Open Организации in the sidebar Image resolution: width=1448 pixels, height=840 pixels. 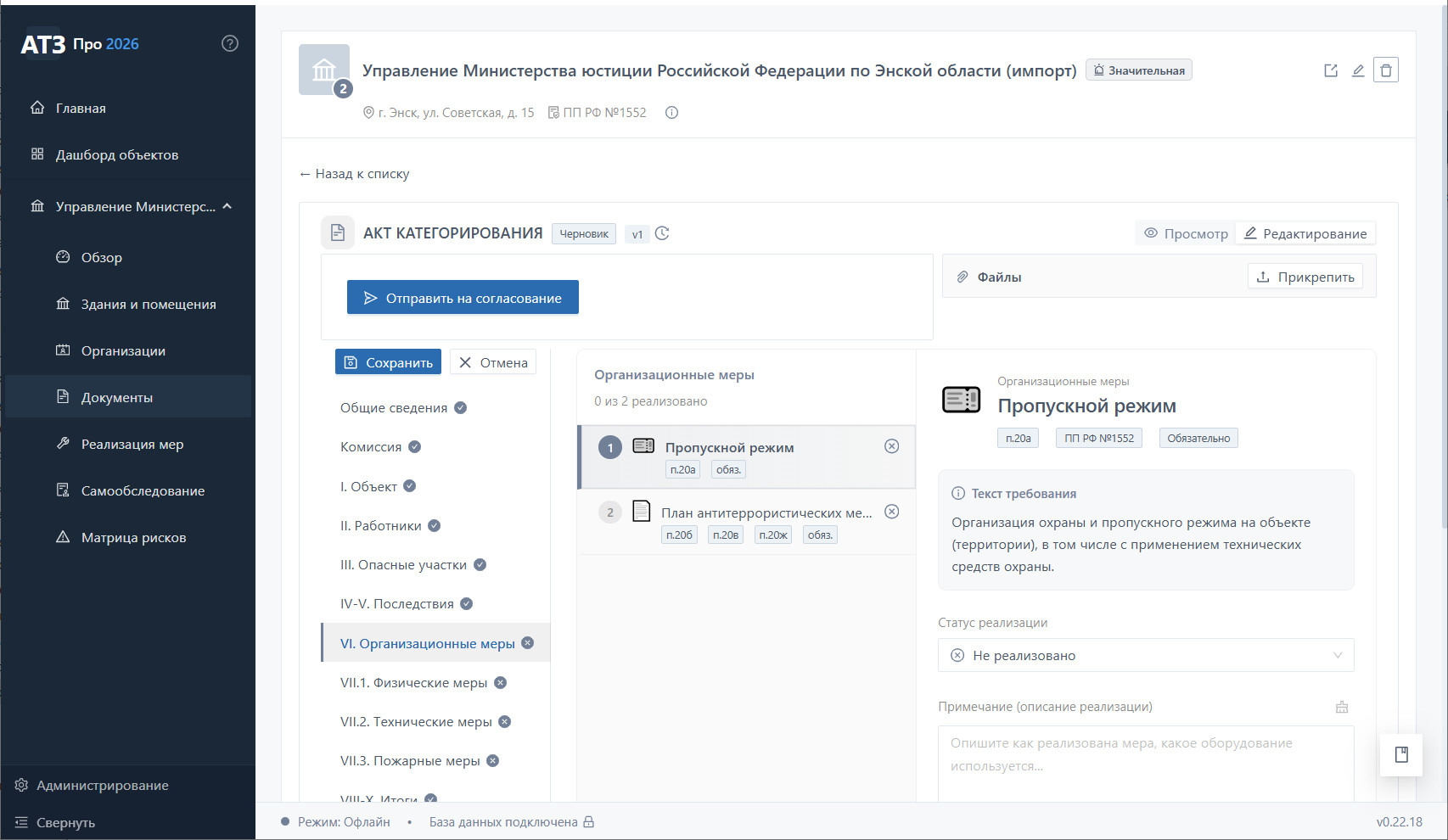pos(128,350)
